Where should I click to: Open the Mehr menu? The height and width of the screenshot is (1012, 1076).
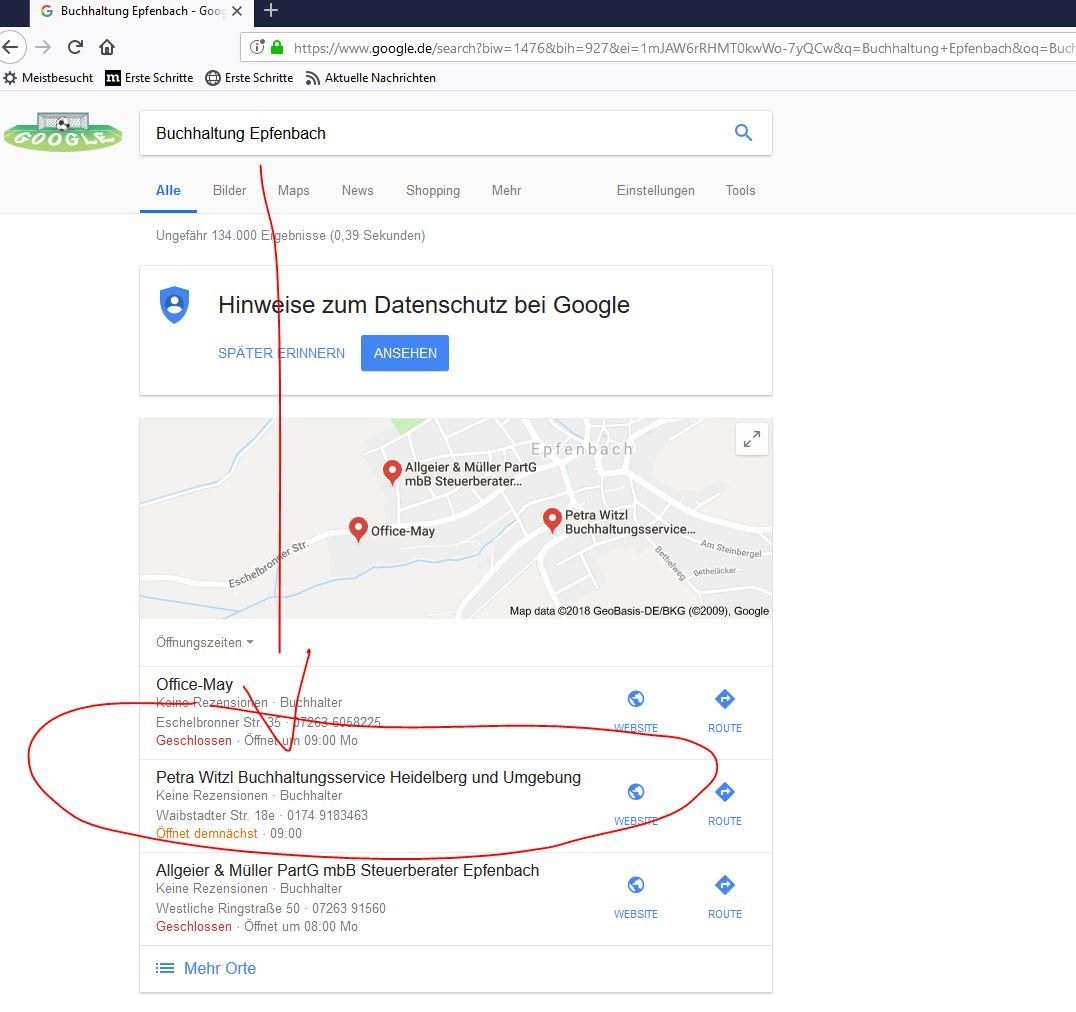point(506,191)
